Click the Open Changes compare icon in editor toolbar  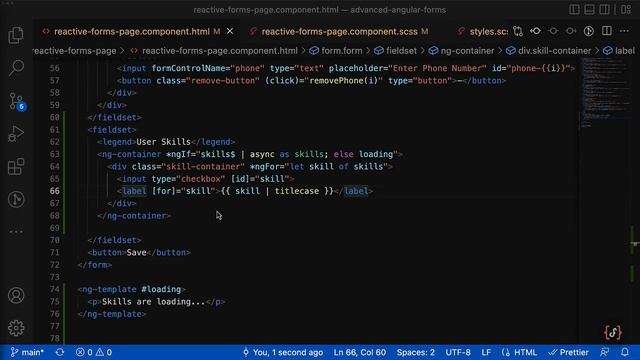[518, 31]
